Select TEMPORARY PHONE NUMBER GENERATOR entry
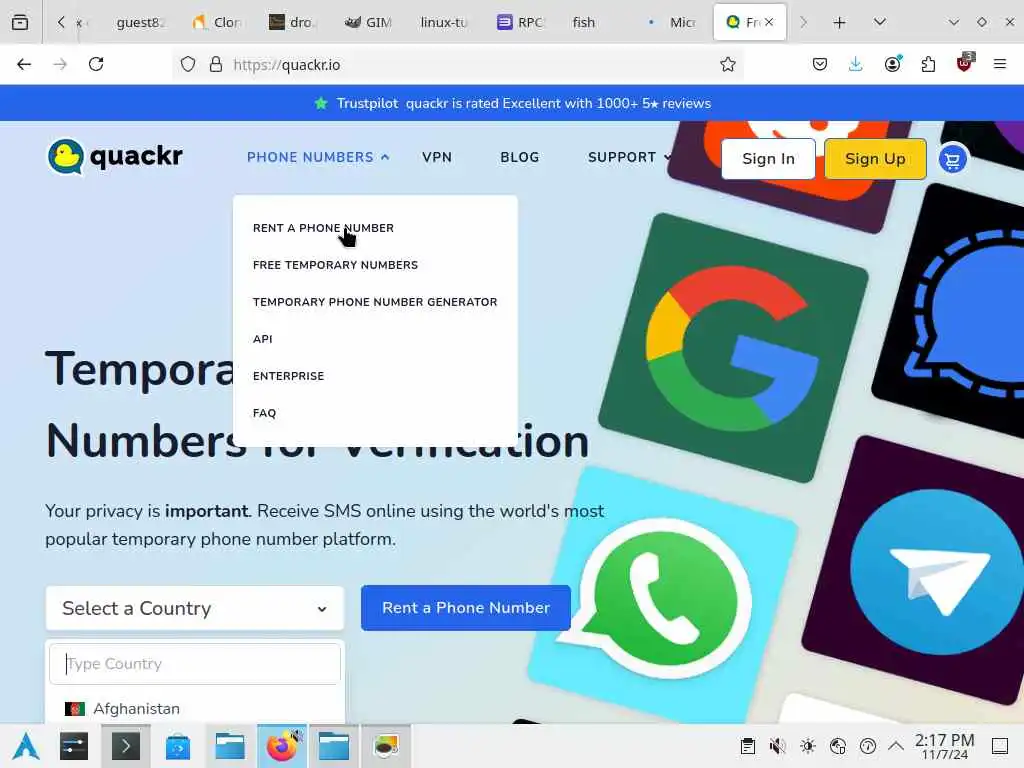Screen dimensions: 1024x768 tap(375, 302)
